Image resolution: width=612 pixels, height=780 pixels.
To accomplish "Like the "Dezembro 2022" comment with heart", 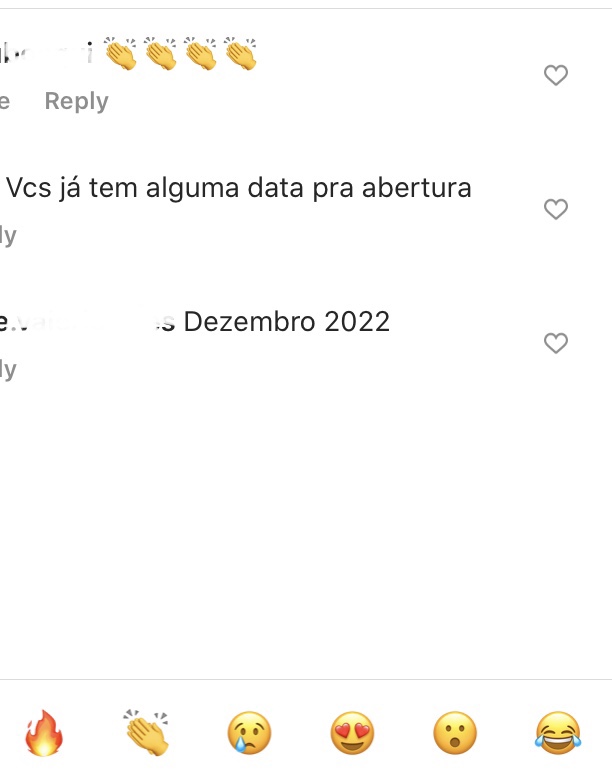I will [x=556, y=343].
